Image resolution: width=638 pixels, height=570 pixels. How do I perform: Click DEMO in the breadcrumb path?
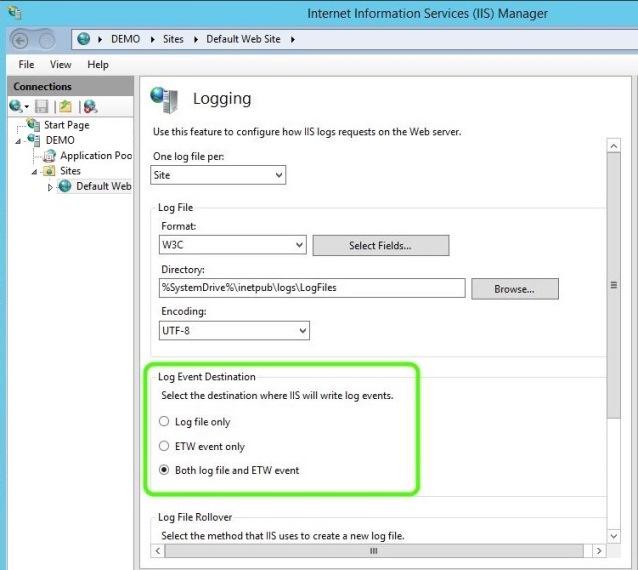tap(125, 39)
